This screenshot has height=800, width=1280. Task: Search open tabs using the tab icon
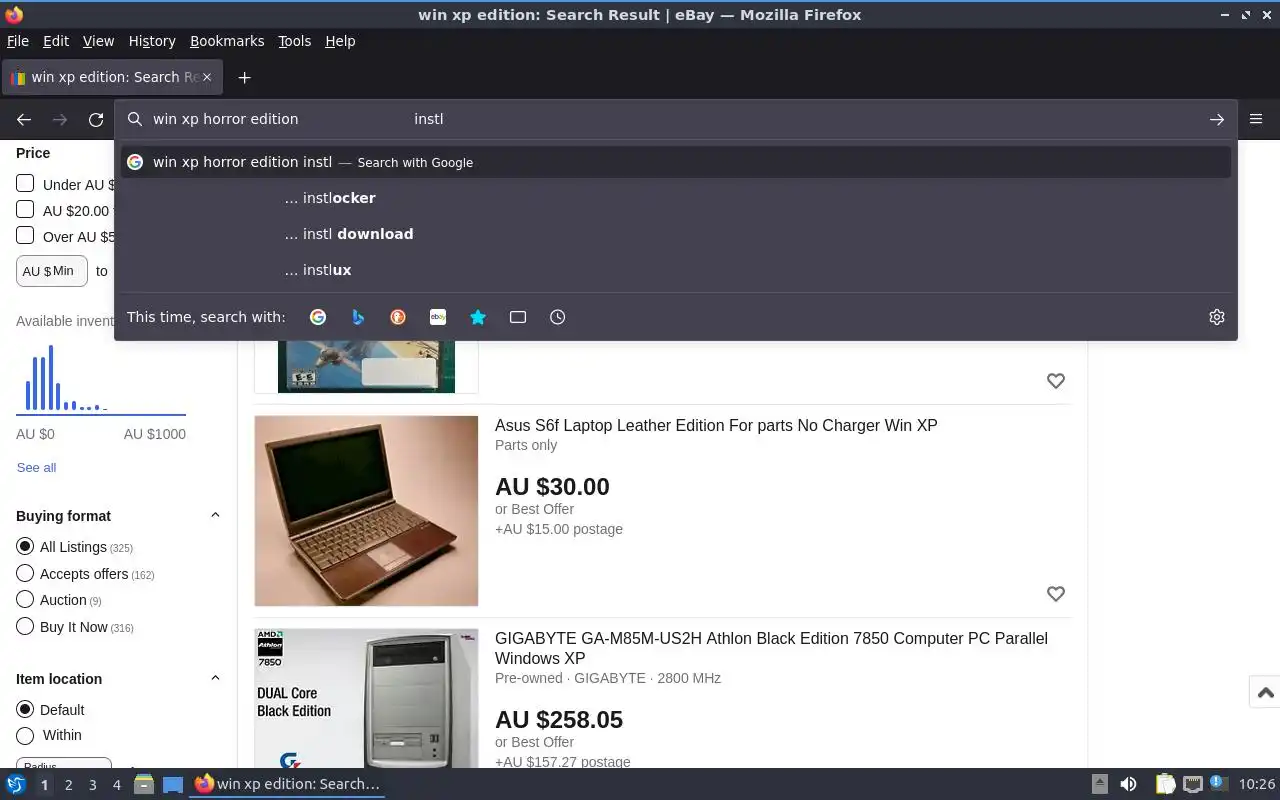[518, 317]
